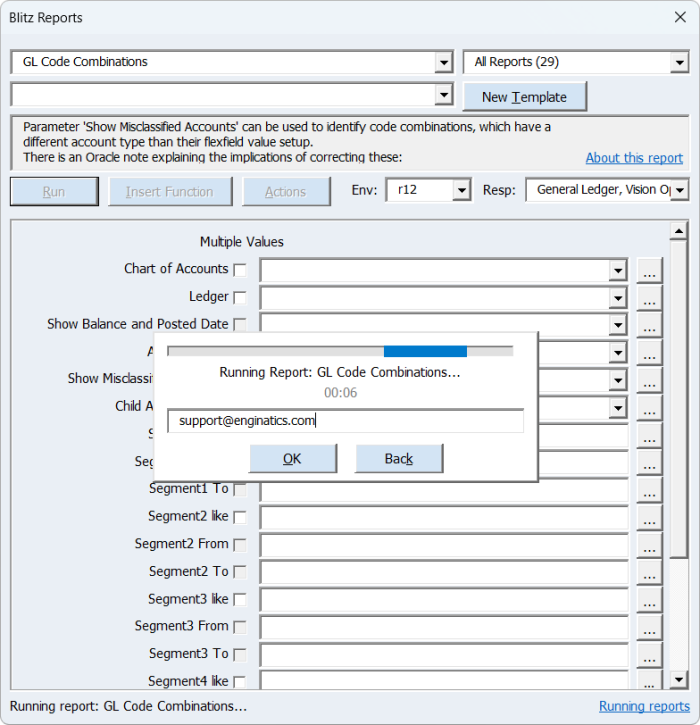The image size is (700, 725).
Task: Toggle Segment2 like multiple values checkbox
Action: (x=240, y=517)
